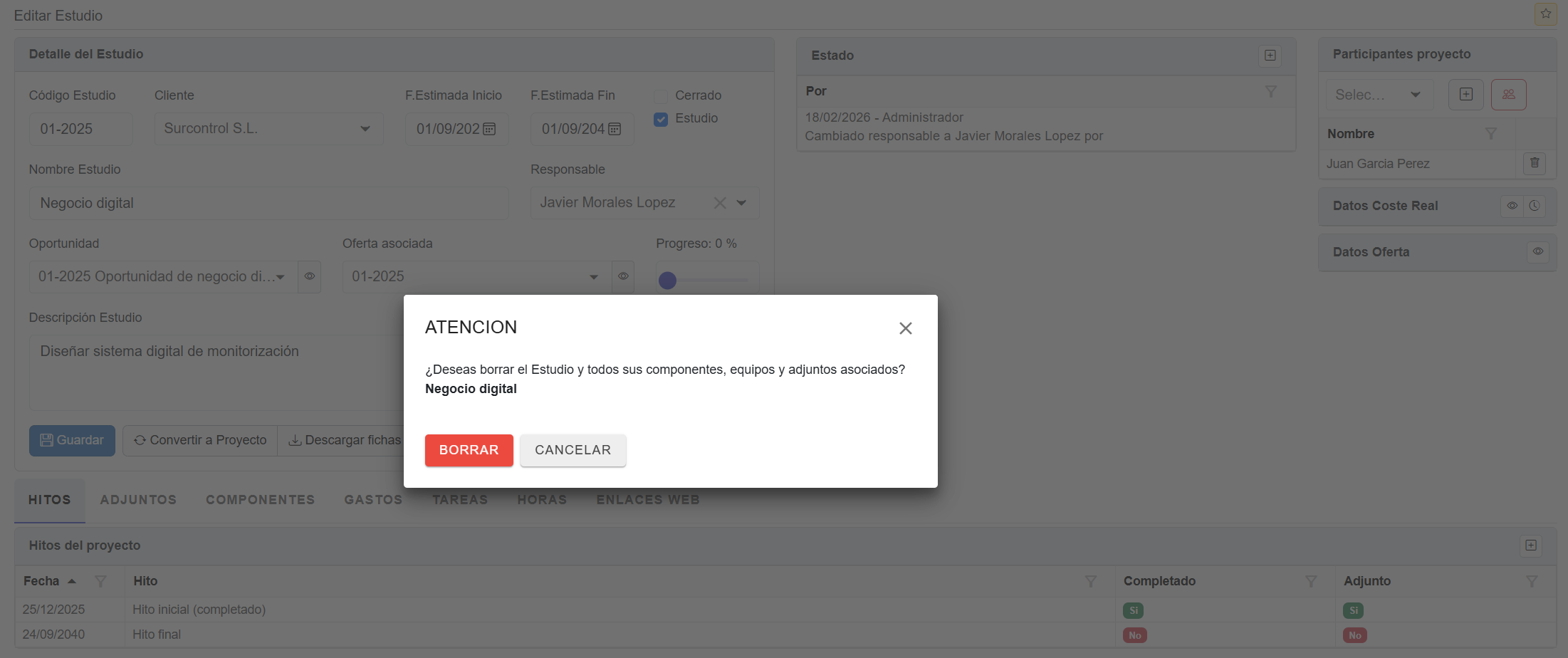Add new Estado entry with plus icon

[1270, 56]
